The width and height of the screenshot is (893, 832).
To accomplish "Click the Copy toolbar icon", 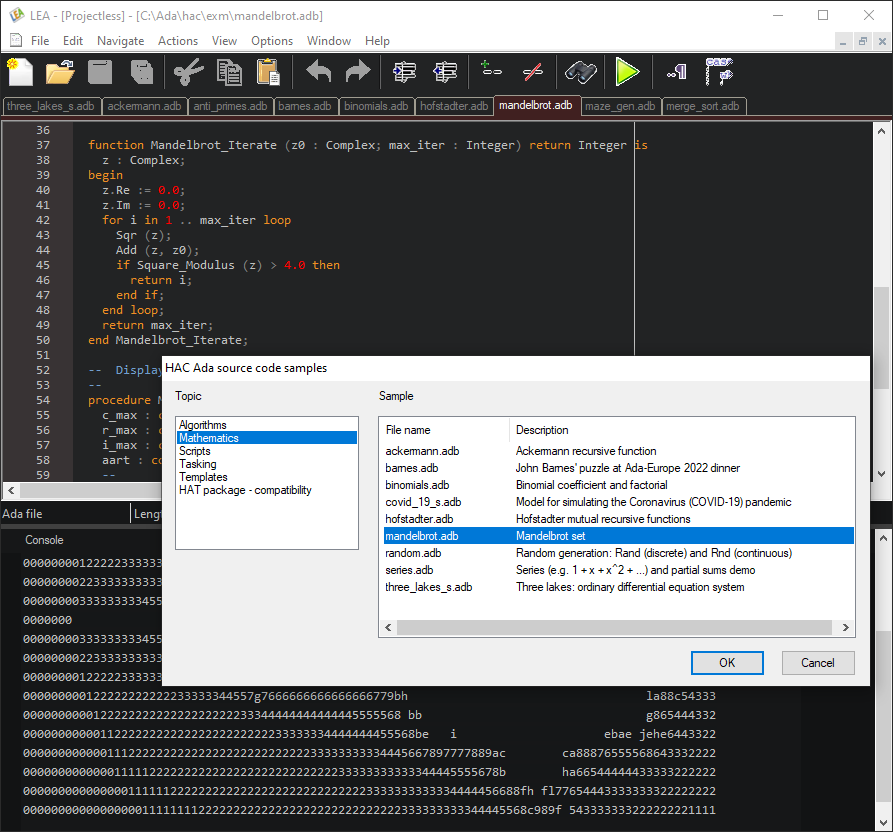I will point(229,72).
